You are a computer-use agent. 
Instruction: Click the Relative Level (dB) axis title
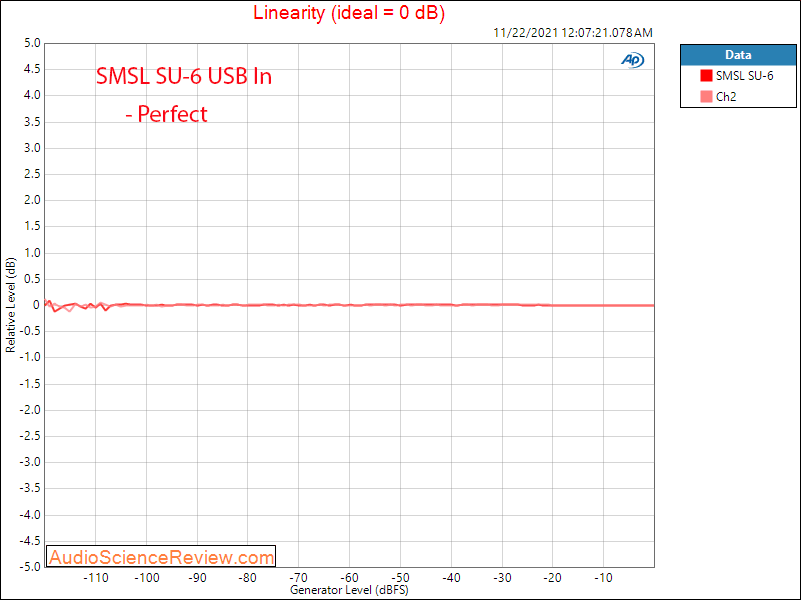10,305
